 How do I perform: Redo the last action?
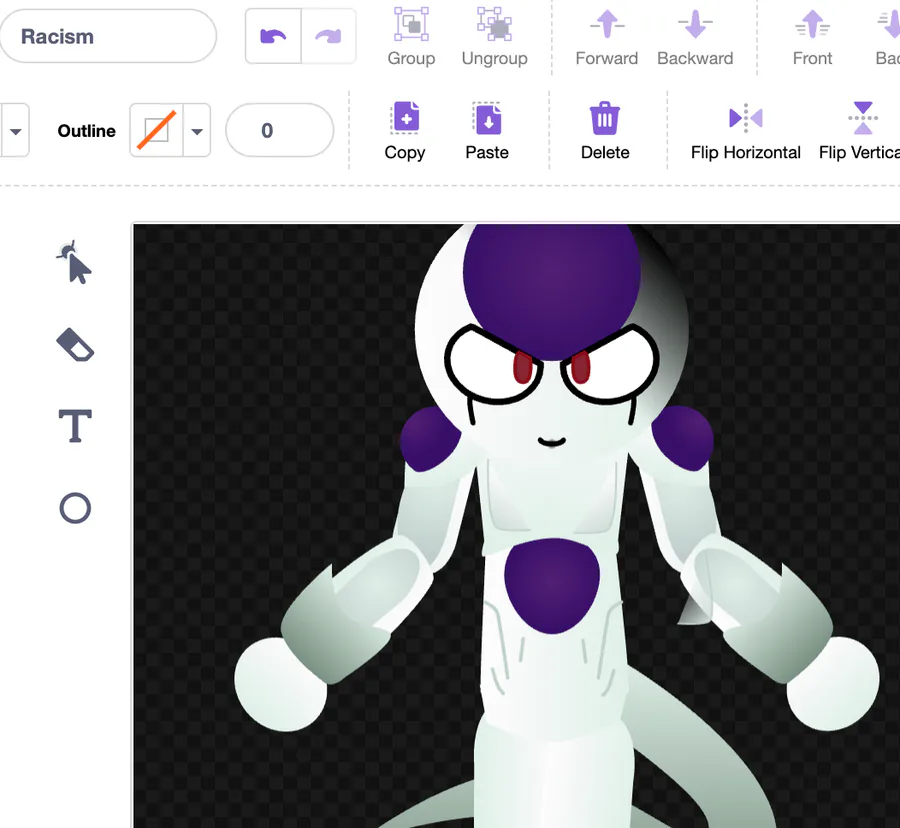click(328, 36)
